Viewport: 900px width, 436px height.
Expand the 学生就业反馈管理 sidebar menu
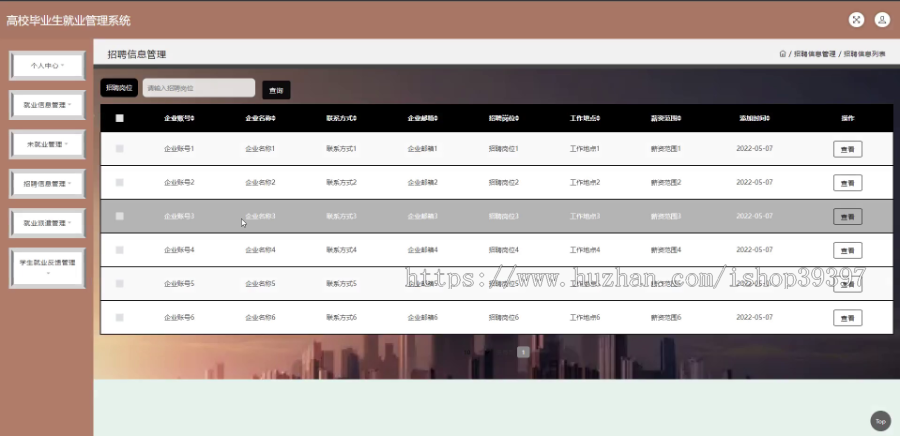(47, 267)
